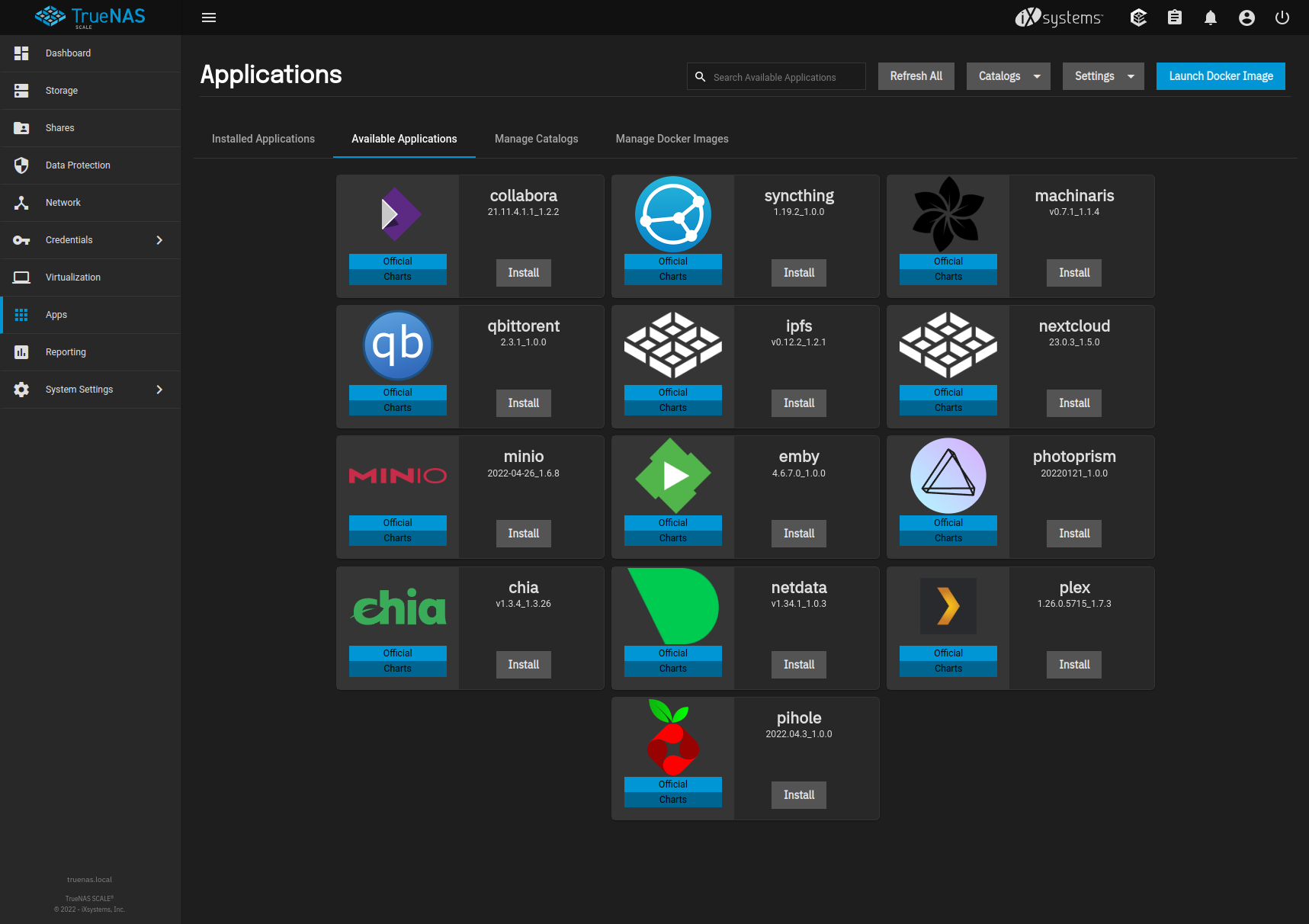The image size is (1309, 924).
Task: Click the plex app logo
Action: pyautogui.click(x=948, y=606)
